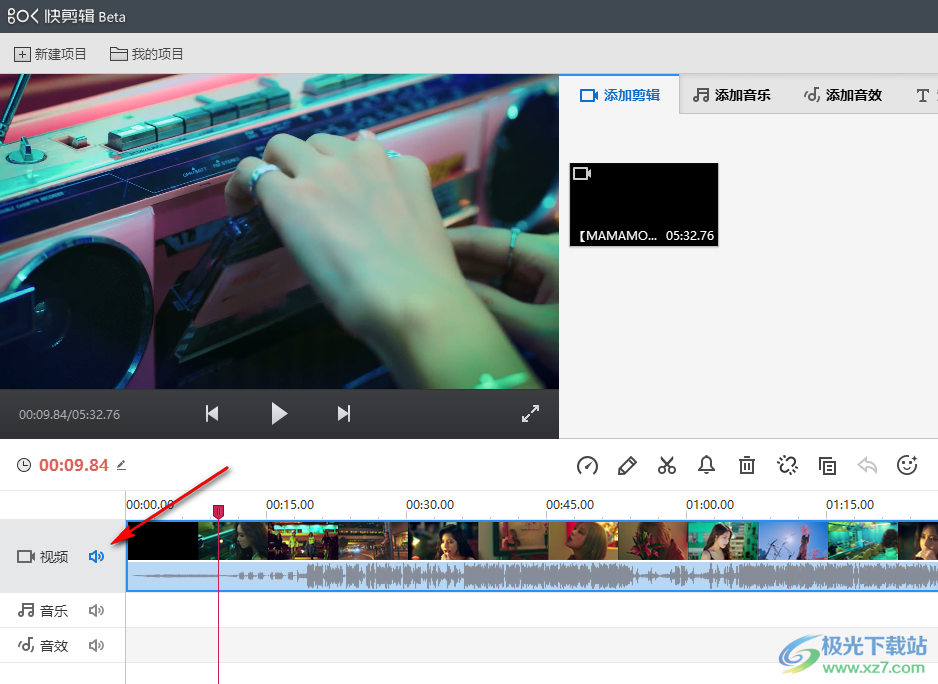Click the 00:30.00 mark on the ruler
938x684 pixels.
[430, 504]
